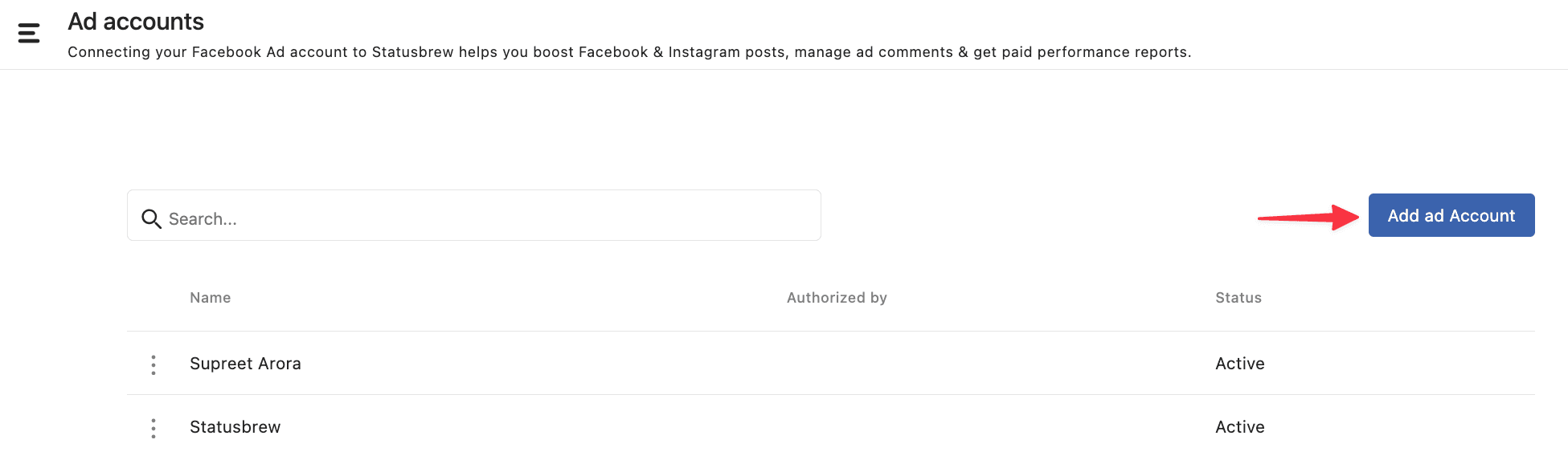Click Active status of Supreet Arora
Image resolution: width=1568 pixels, height=452 pixels.
(x=1240, y=364)
